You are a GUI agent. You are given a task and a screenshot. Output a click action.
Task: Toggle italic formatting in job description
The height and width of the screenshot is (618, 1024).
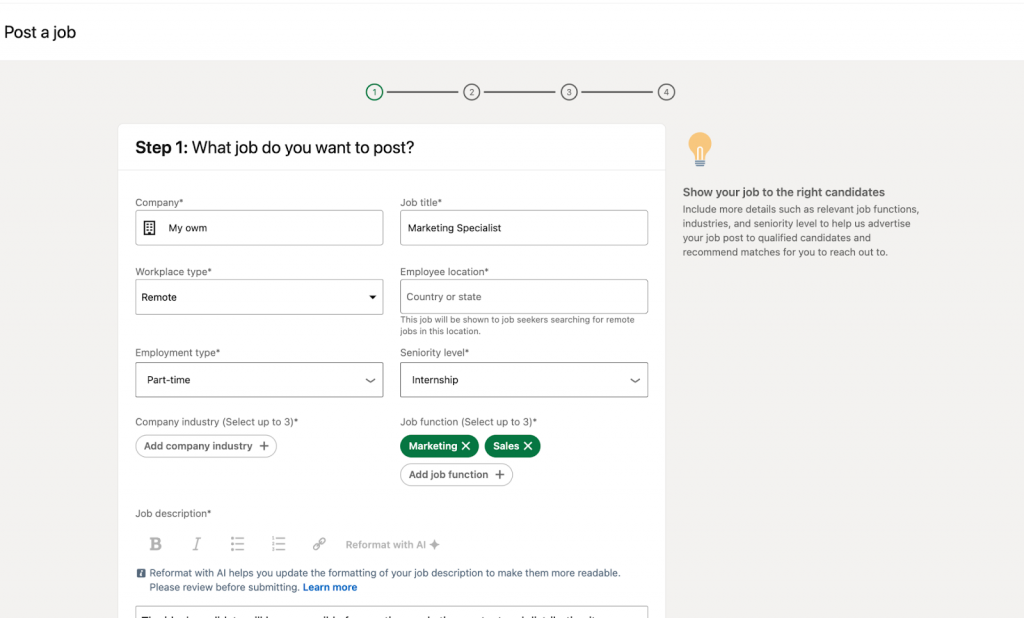click(x=196, y=544)
